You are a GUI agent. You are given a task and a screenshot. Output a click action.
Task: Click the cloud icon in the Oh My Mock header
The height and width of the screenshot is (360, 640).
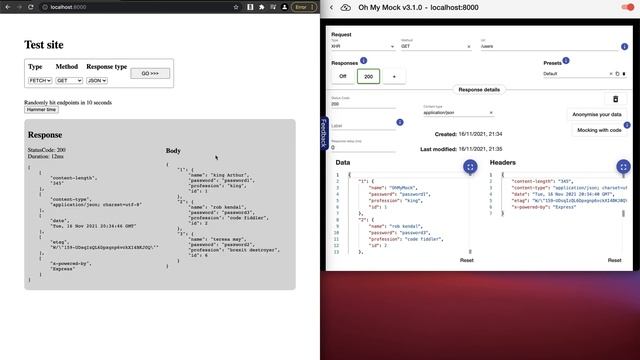pos(345,7)
